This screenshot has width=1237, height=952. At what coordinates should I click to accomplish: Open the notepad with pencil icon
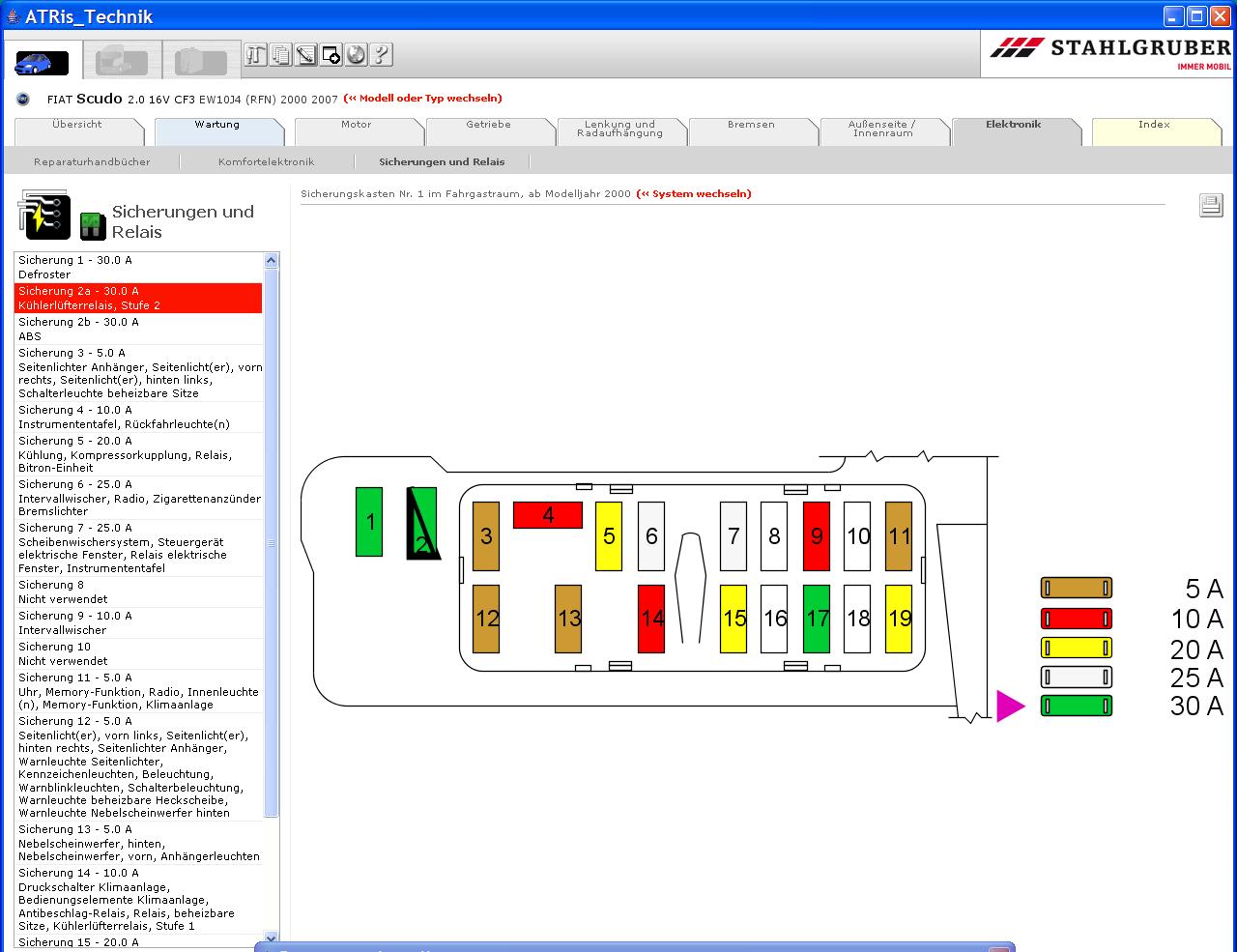(306, 55)
